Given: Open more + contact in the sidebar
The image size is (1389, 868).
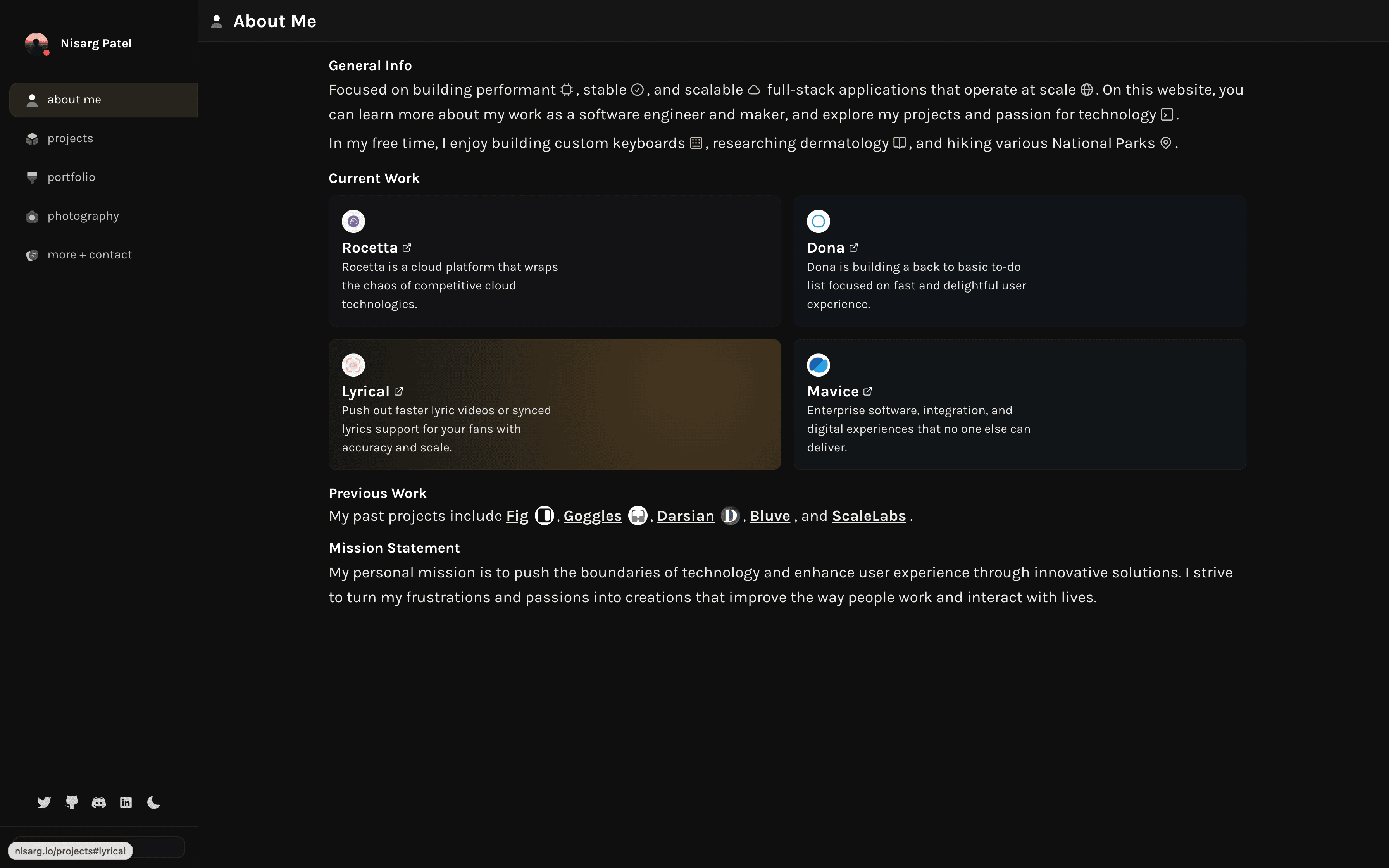Looking at the screenshot, I should coord(90,255).
